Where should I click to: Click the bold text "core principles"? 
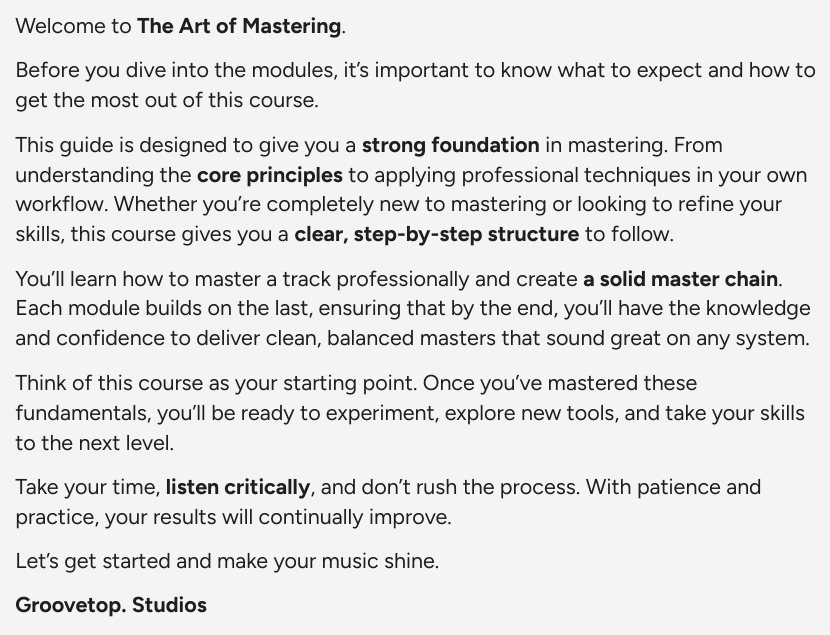270,175
